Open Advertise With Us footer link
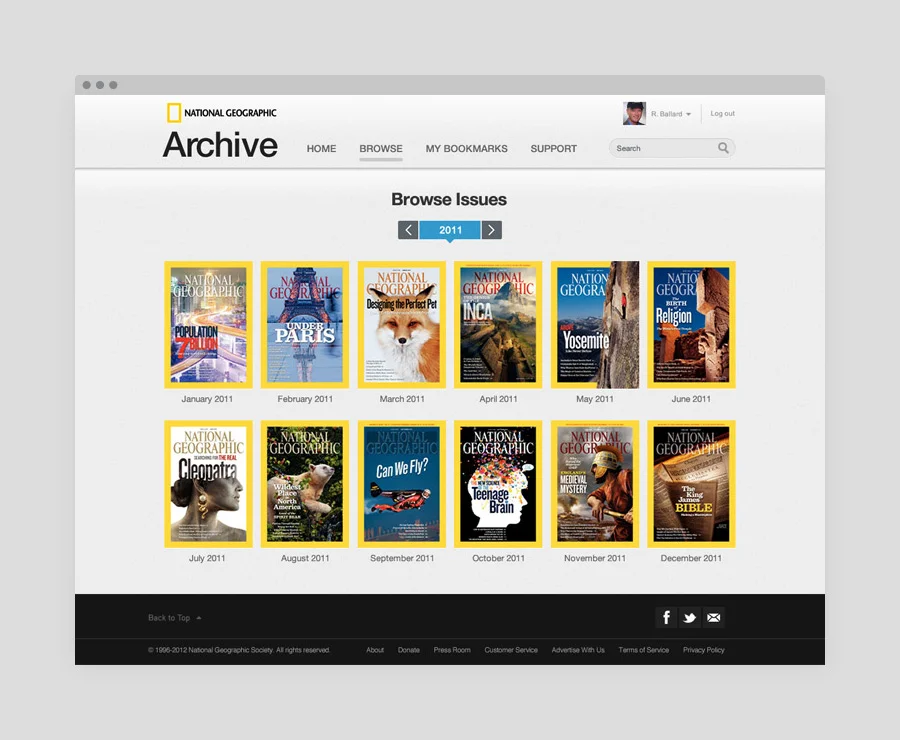This screenshot has height=740, width=900. (x=578, y=650)
